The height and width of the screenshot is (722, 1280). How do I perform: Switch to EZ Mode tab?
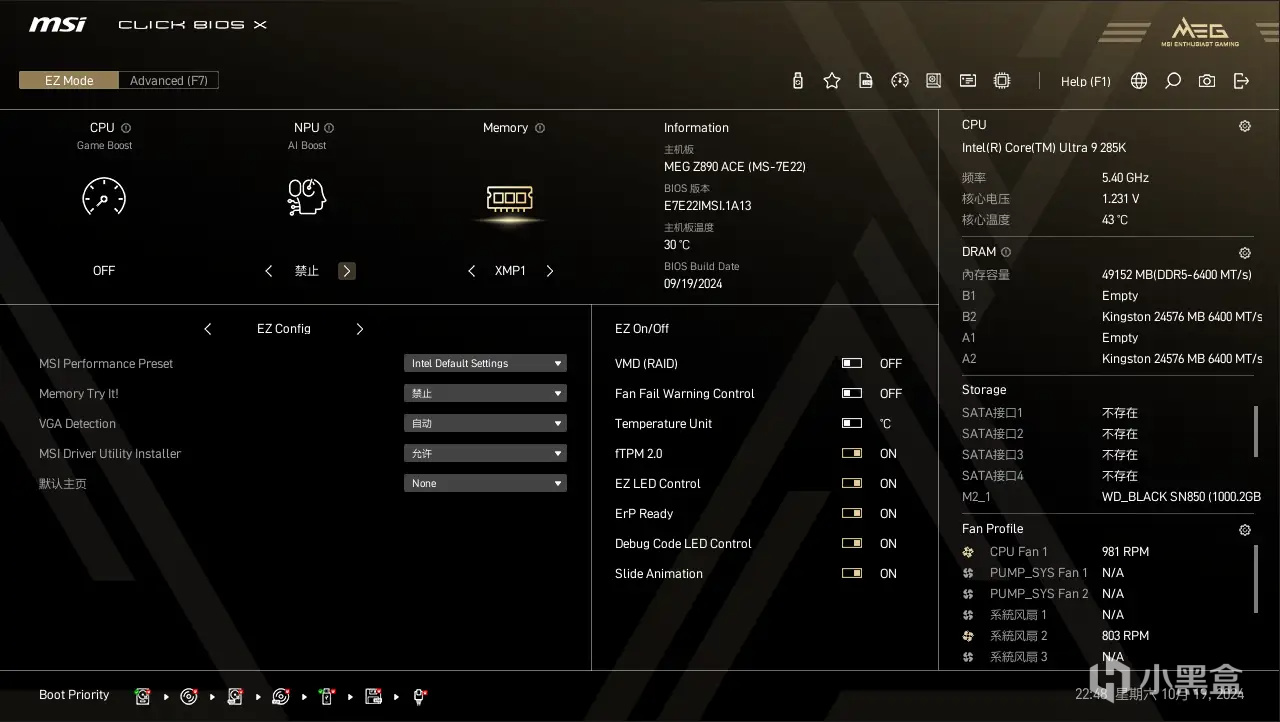69,81
